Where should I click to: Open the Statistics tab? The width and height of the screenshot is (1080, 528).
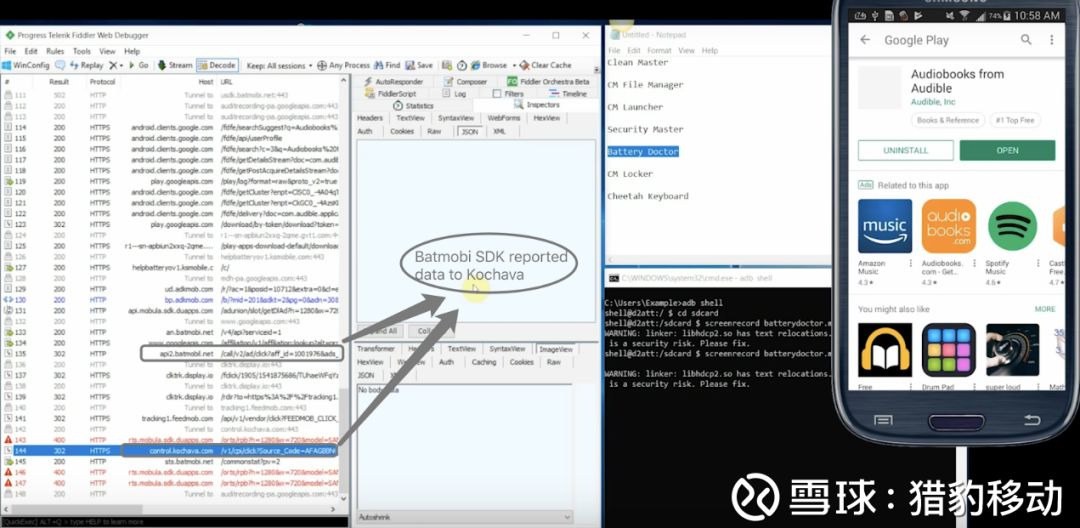(413, 106)
